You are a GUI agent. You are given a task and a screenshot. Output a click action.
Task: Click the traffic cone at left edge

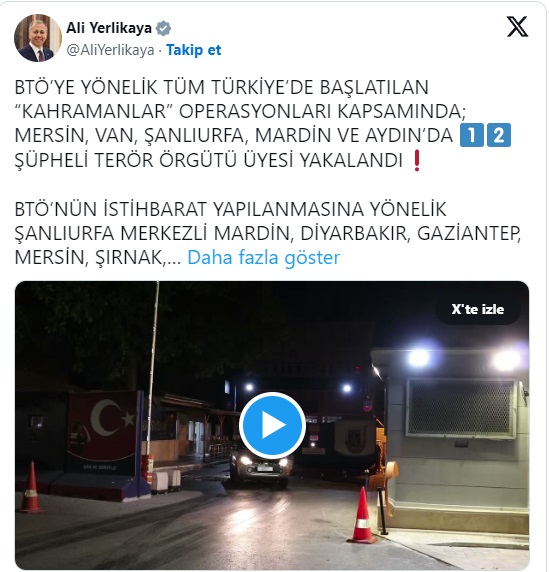(31, 487)
